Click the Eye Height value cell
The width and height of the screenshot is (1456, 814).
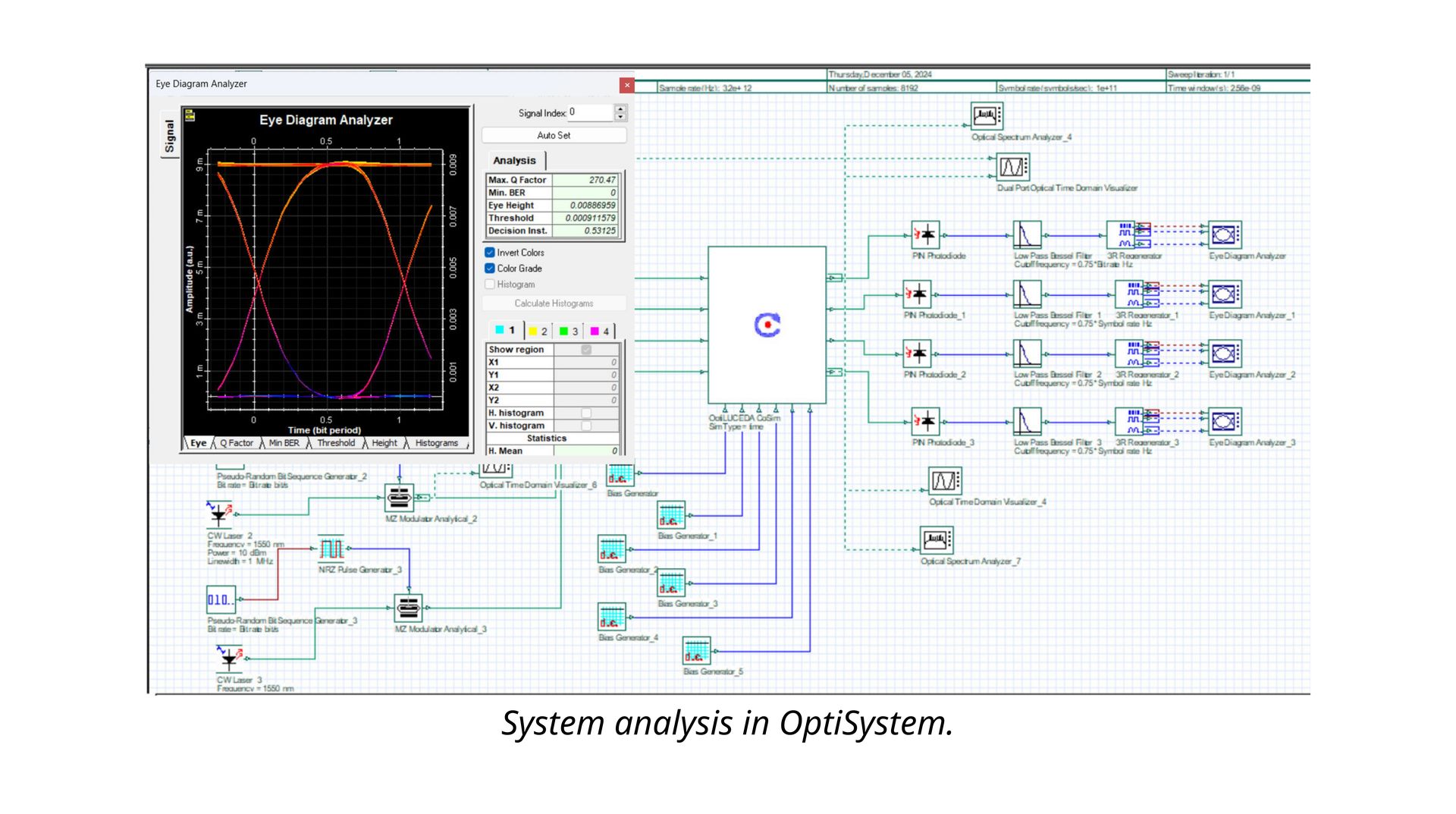click(x=585, y=206)
